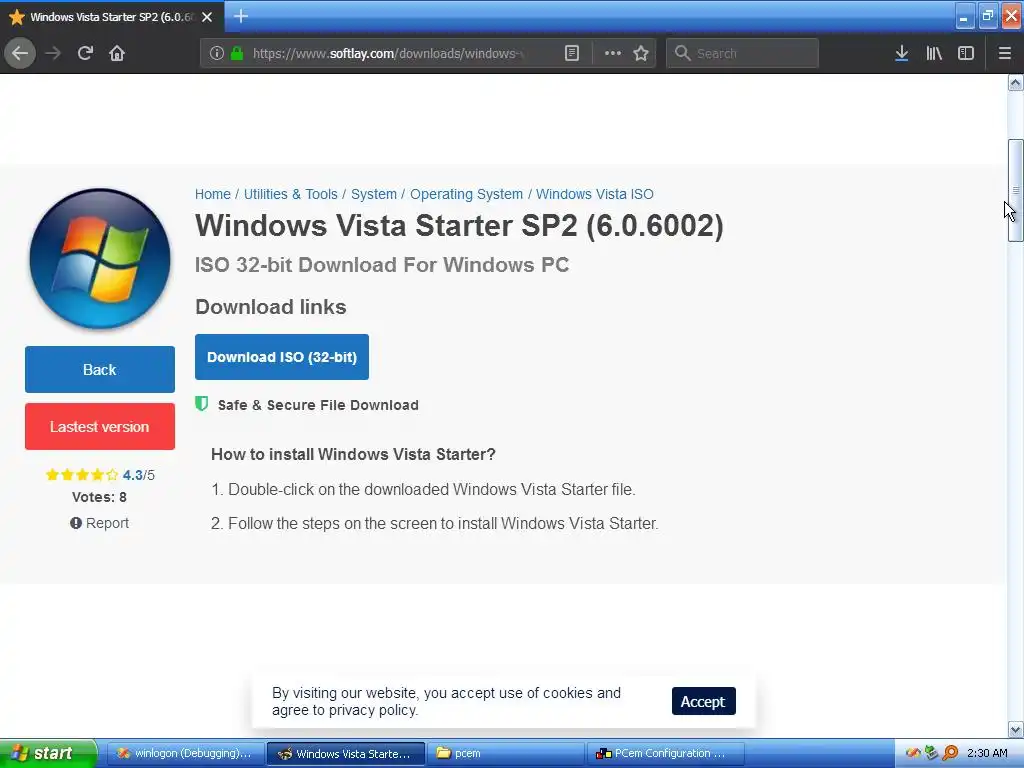1024x768 pixels.
Task: Click Download ISO (32-bit) button
Action: 281,357
